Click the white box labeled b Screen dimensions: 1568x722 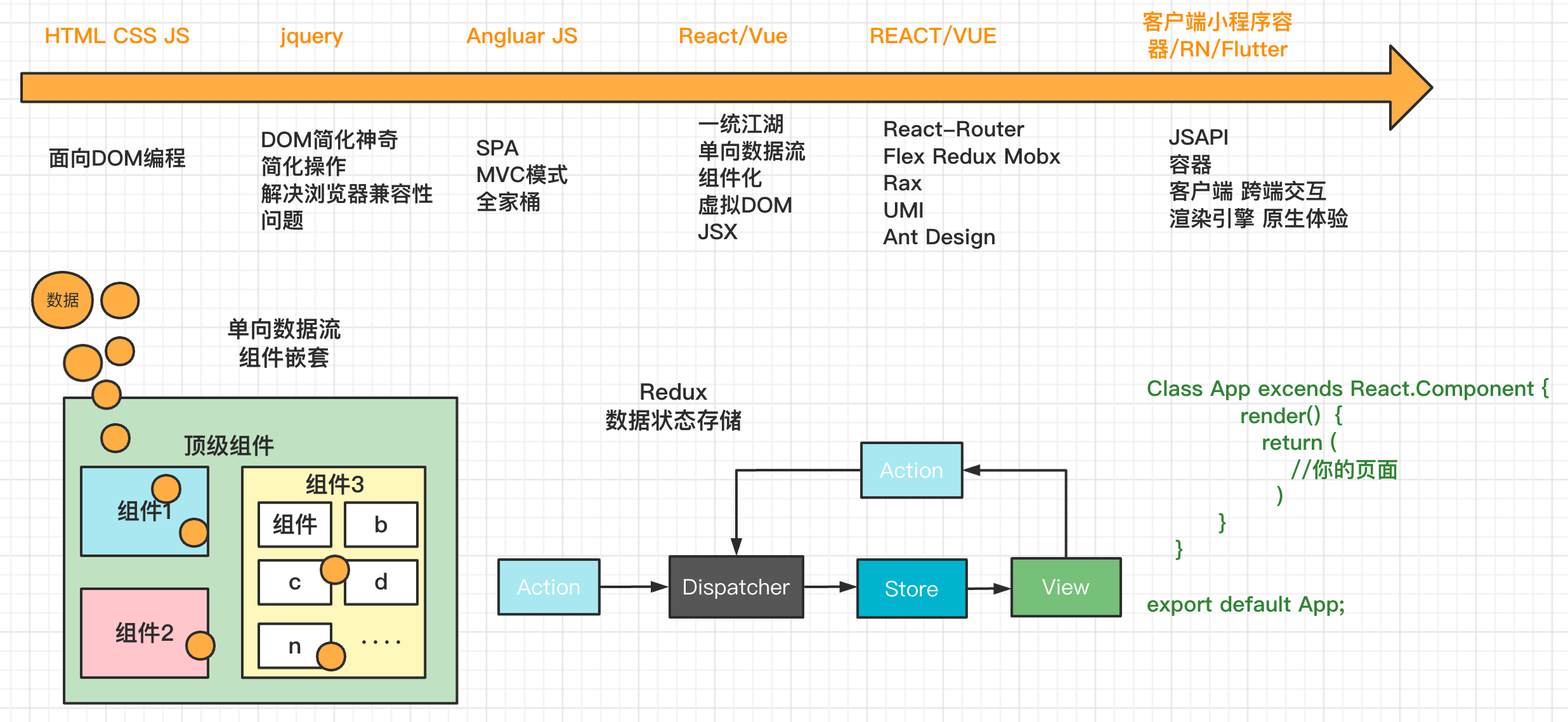coord(381,525)
